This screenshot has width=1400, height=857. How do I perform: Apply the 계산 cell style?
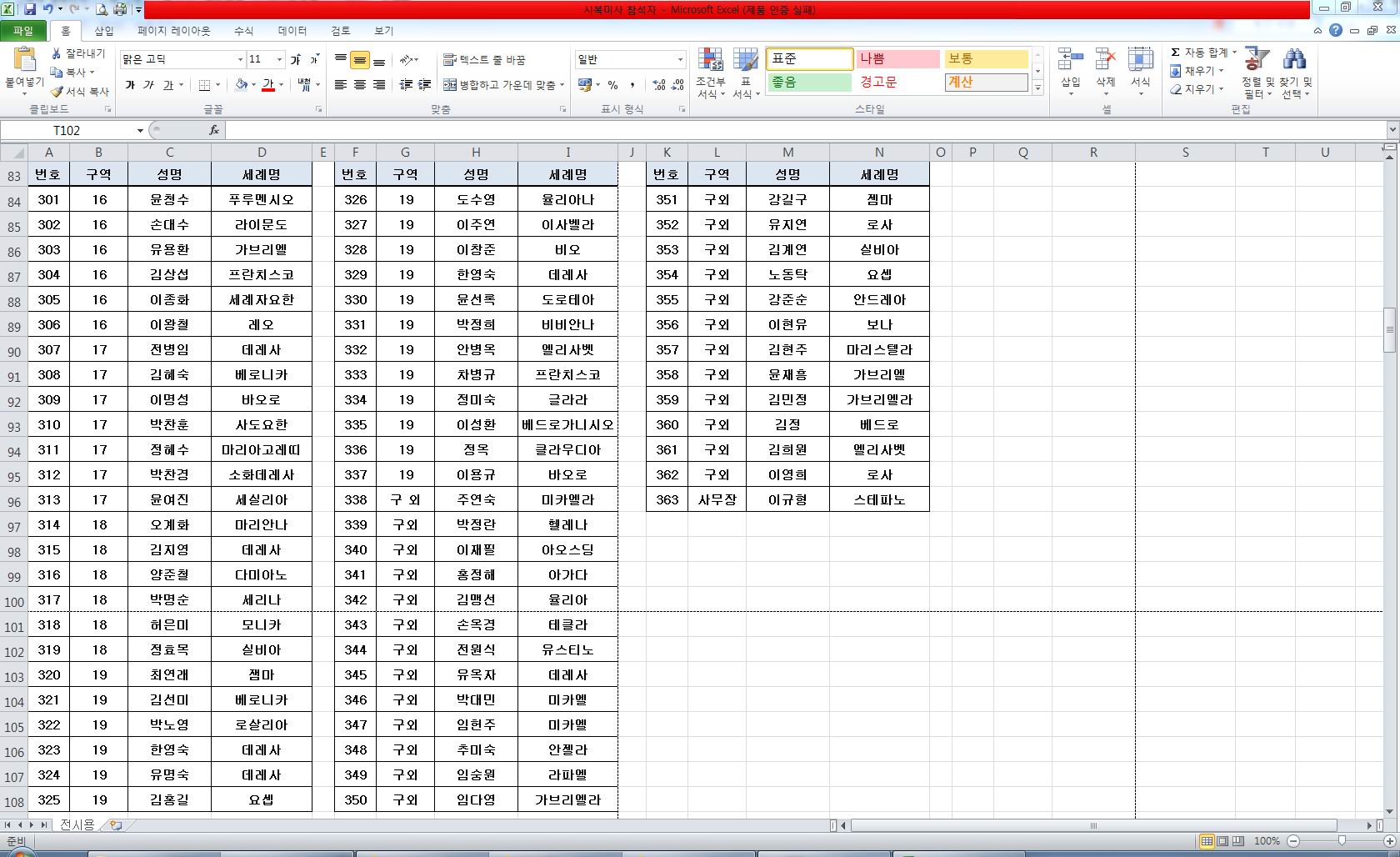click(987, 83)
